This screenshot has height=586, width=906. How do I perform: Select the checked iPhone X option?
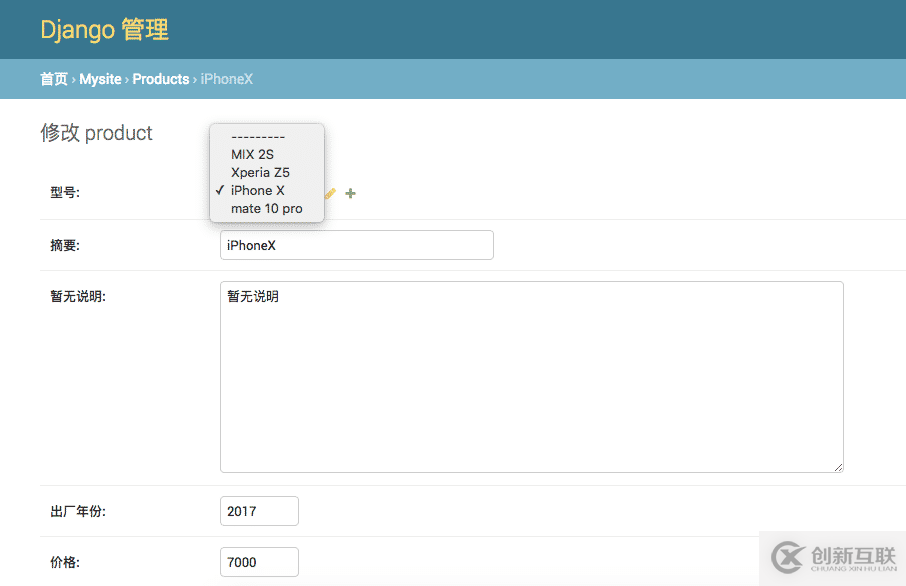click(267, 190)
